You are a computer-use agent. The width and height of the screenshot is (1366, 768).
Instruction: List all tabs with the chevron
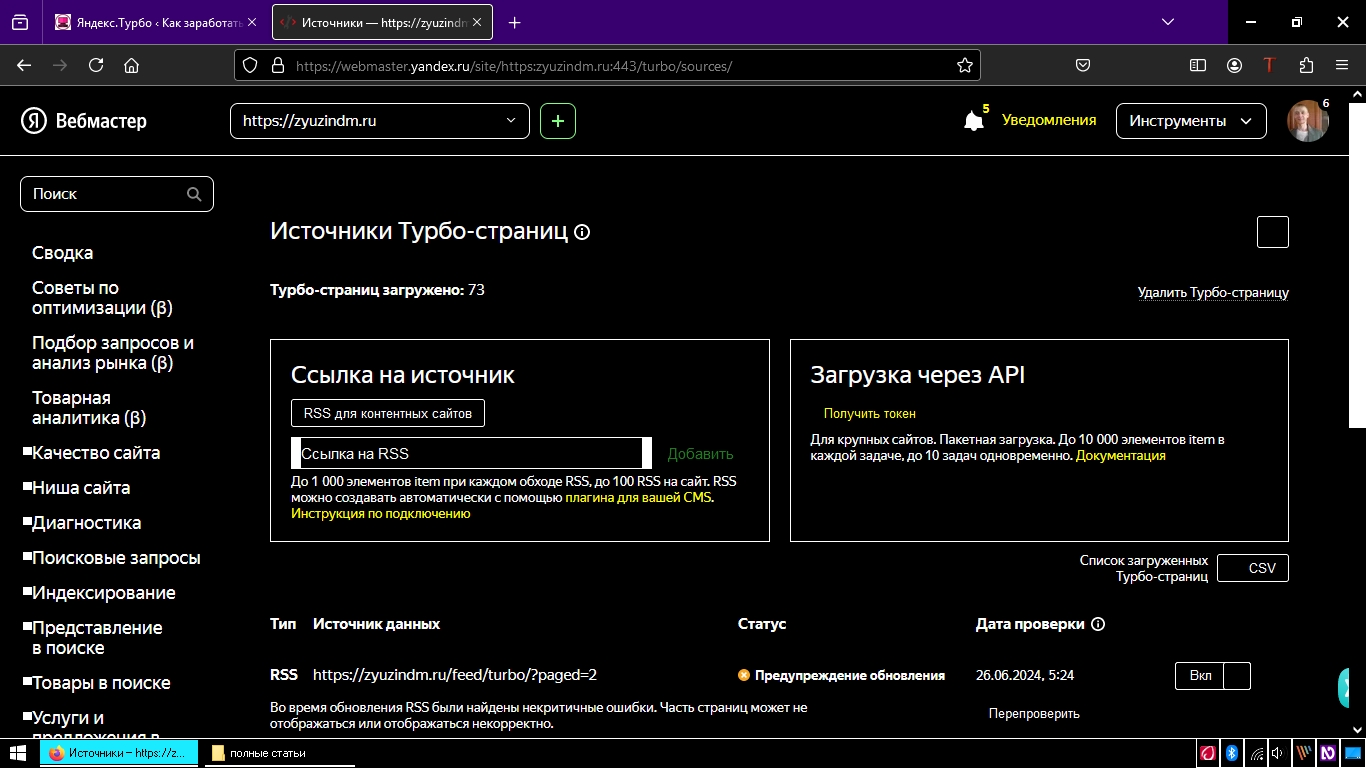point(1168,22)
